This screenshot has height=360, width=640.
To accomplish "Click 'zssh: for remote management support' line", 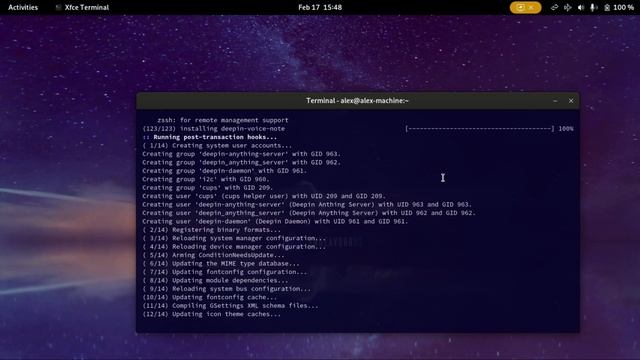I will 223,120.
